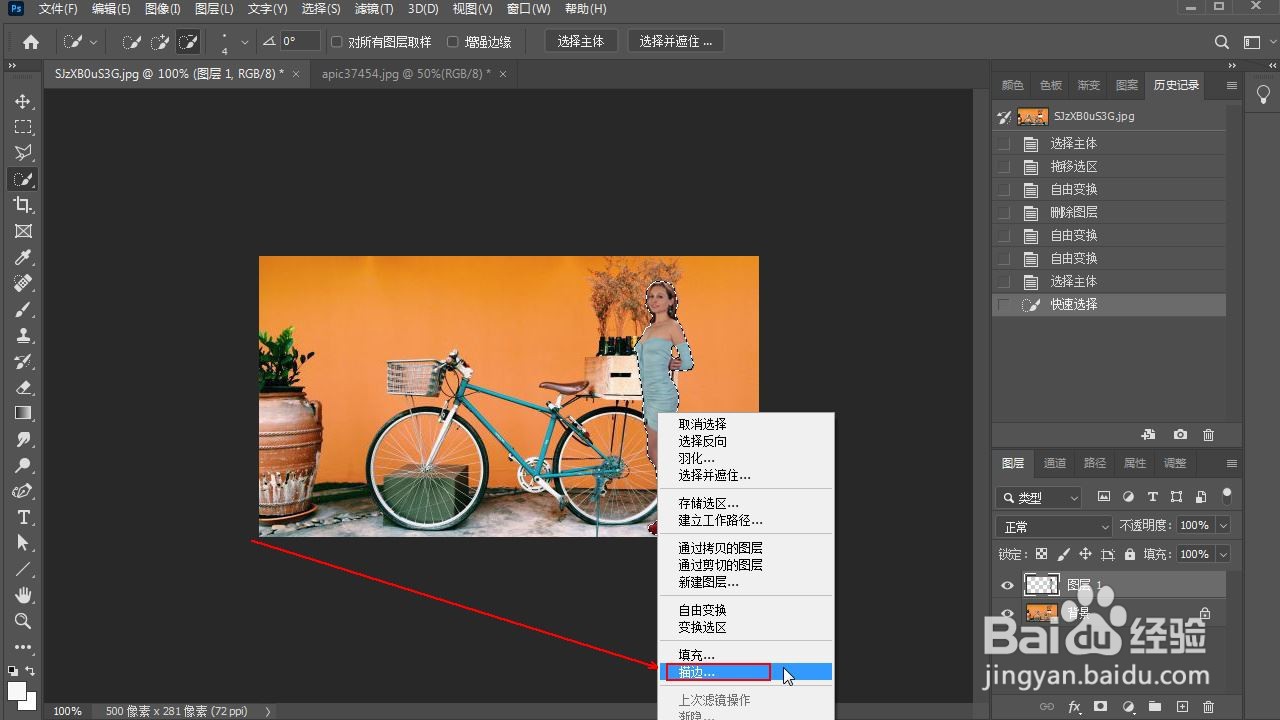Select the Crop tool

click(23, 206)
